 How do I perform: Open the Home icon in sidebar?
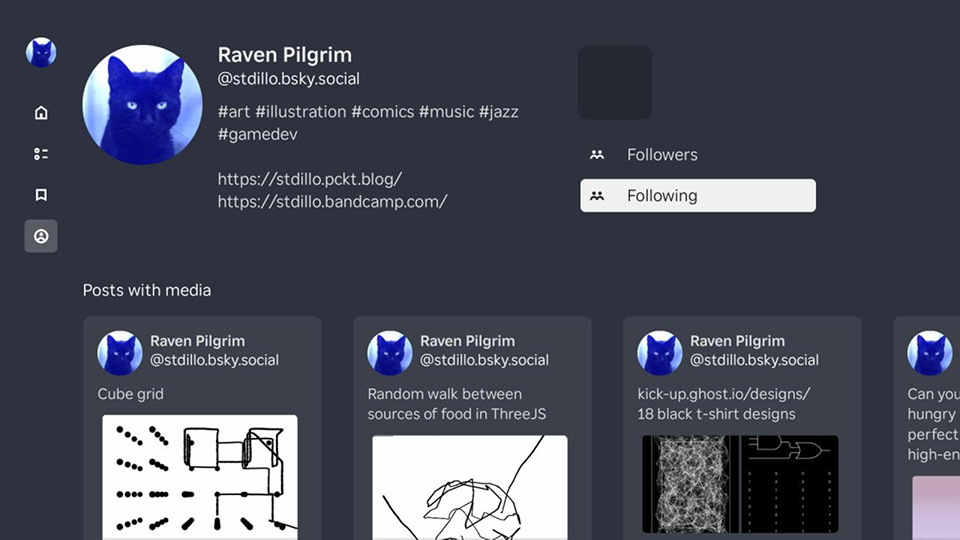pos(41,113)
